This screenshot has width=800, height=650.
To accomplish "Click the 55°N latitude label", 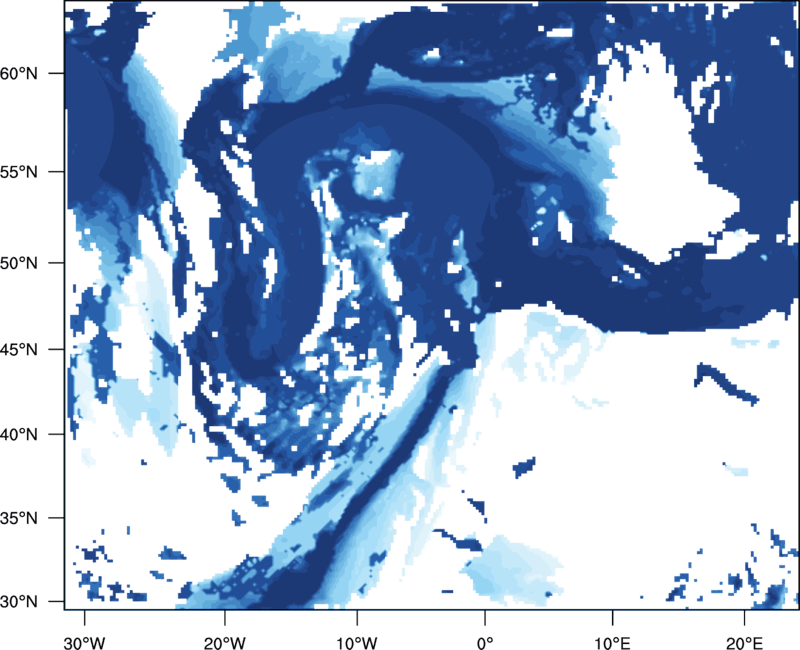I will click(19, 172).
